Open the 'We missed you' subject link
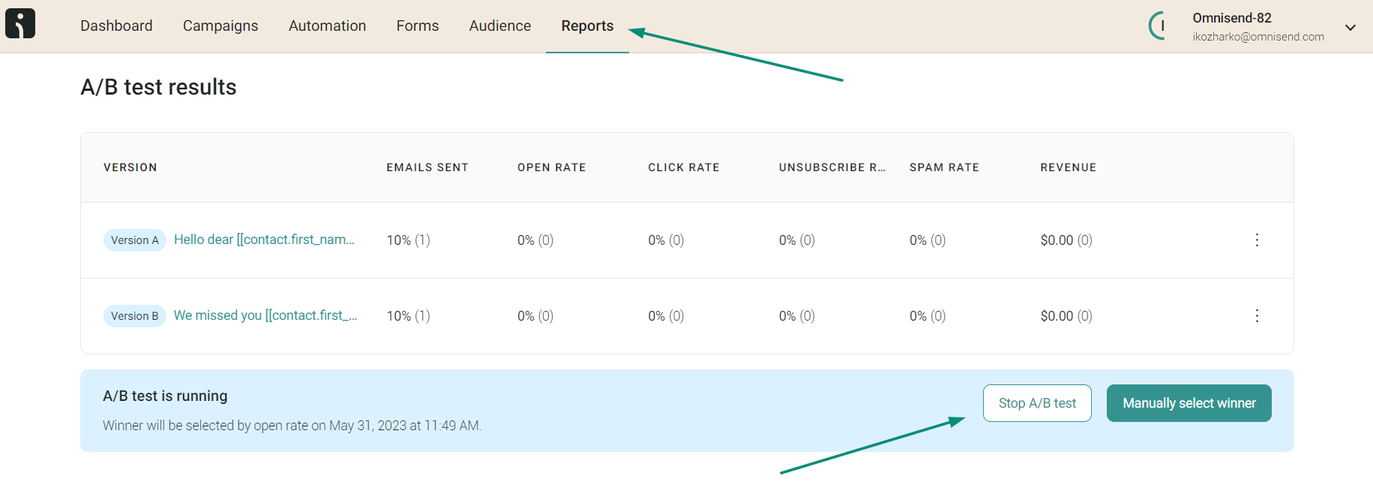 (x=265, y=316)
